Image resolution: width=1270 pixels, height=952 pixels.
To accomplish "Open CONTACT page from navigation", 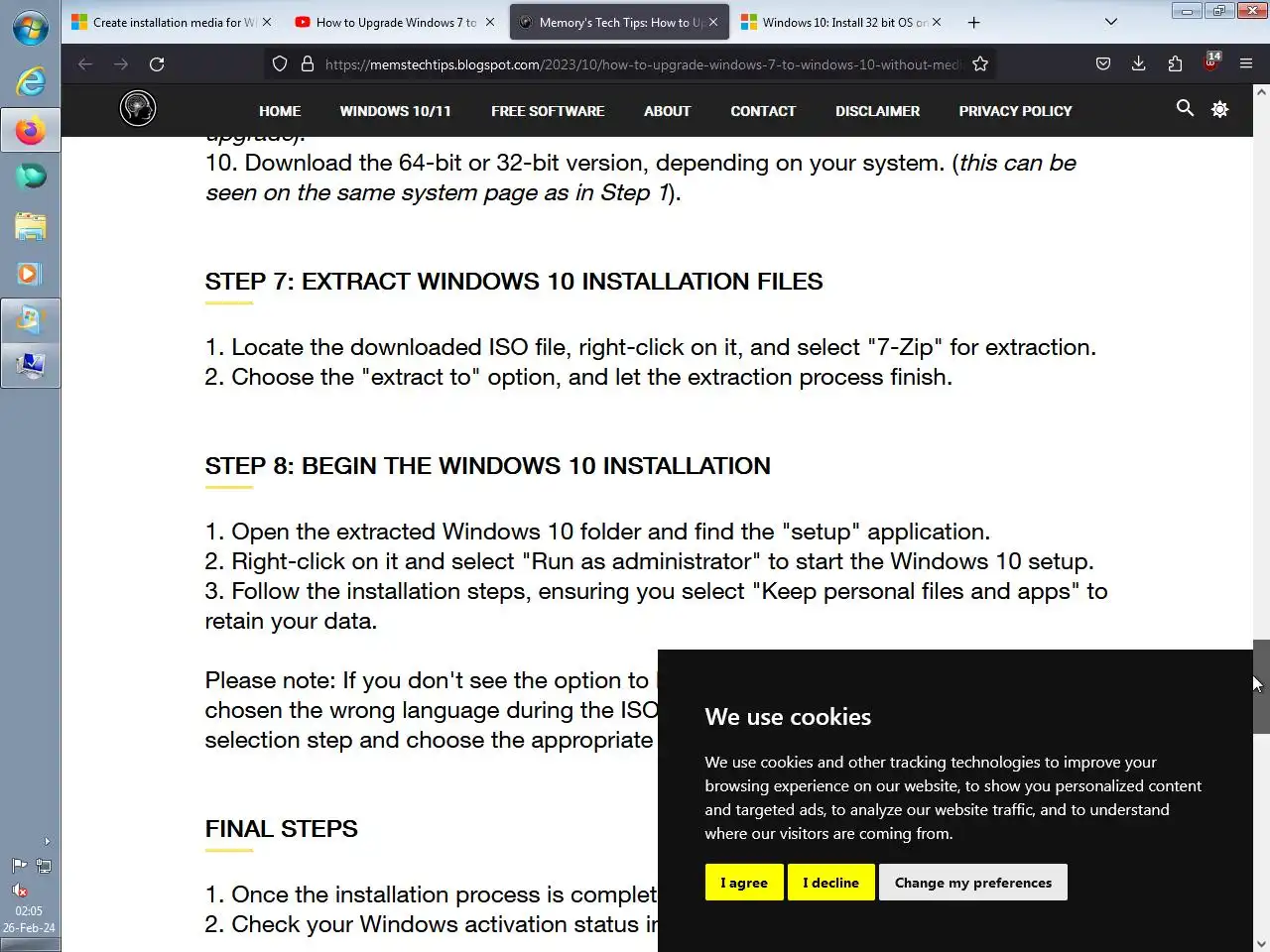I will coord(763,111).
